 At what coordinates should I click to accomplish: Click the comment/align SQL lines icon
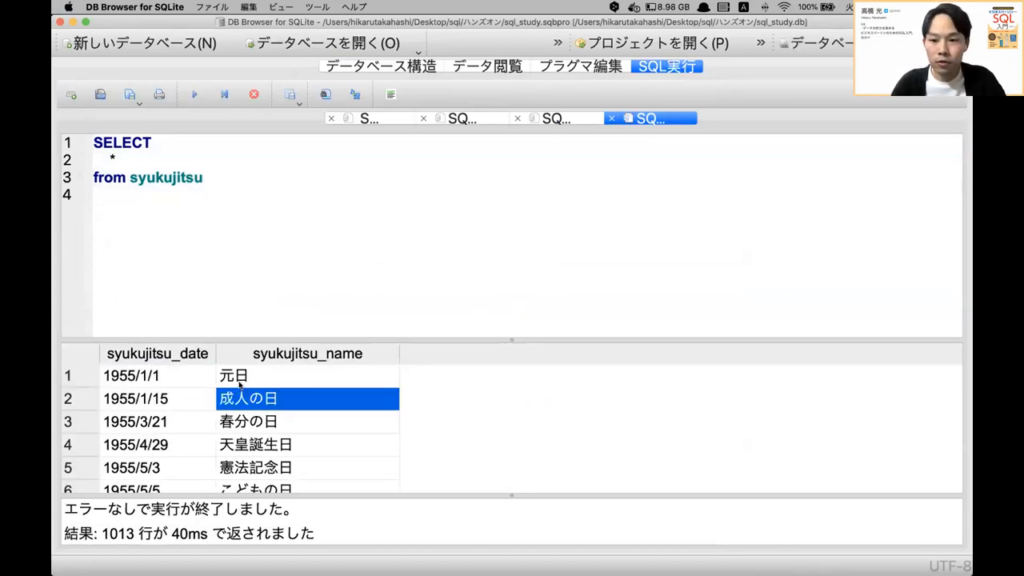pos(391,95)
